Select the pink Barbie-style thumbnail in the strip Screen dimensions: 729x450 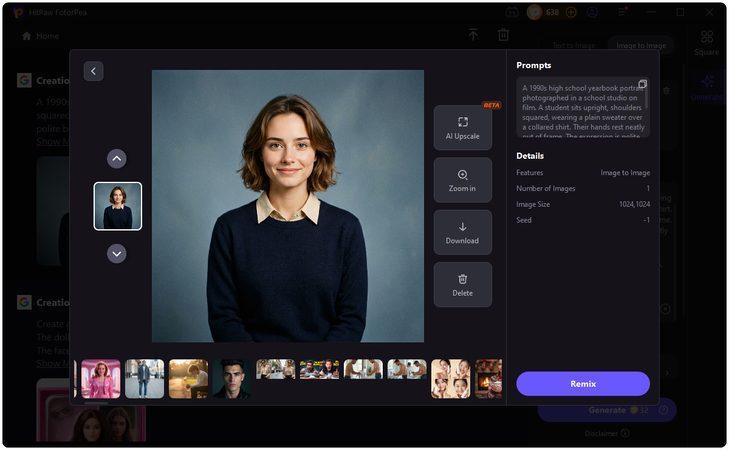pyautogui.click(x=101, y=378)
